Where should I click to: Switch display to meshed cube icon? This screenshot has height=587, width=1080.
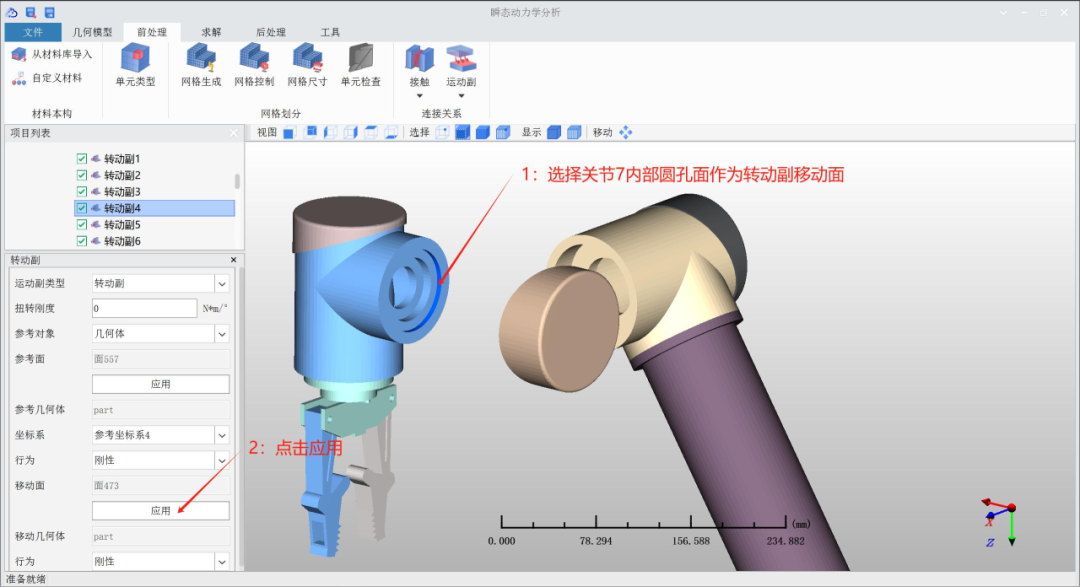(574, 132)
